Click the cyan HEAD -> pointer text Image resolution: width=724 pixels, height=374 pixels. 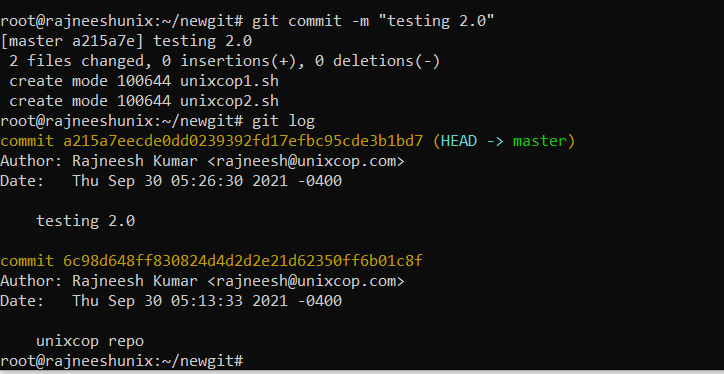[472, 141]
